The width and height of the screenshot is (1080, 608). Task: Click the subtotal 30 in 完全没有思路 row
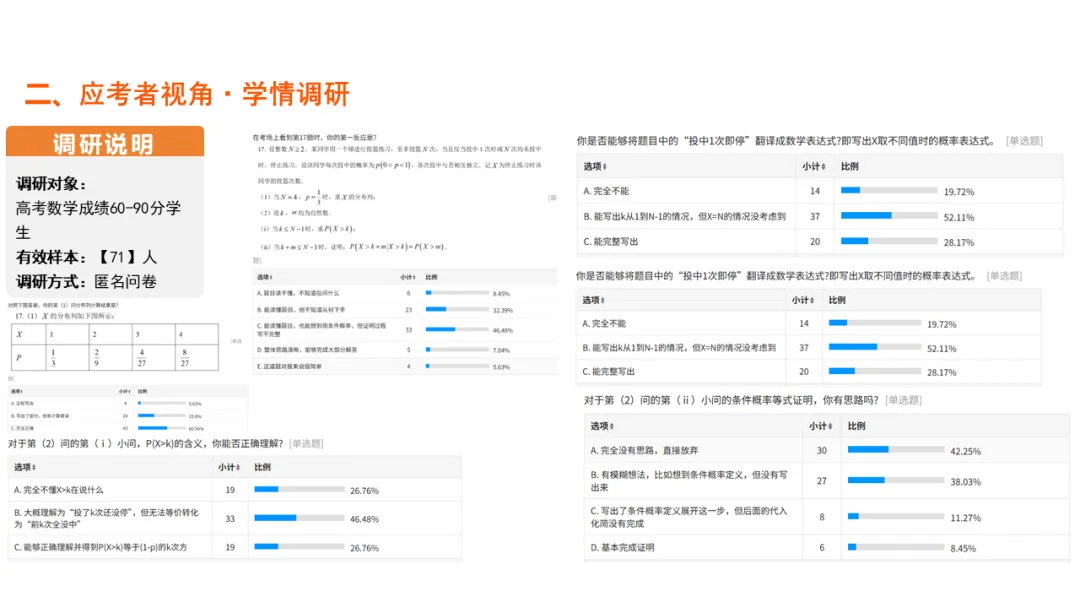click(x=822, y=450)
